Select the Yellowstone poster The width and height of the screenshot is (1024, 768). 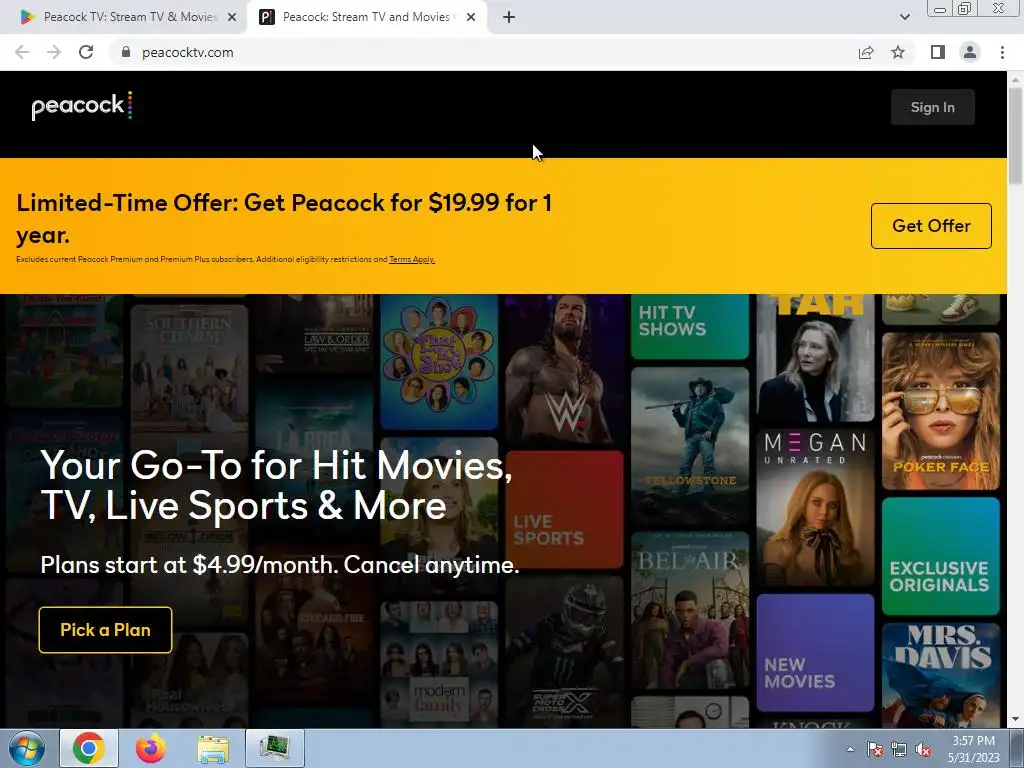coord(690,445)
